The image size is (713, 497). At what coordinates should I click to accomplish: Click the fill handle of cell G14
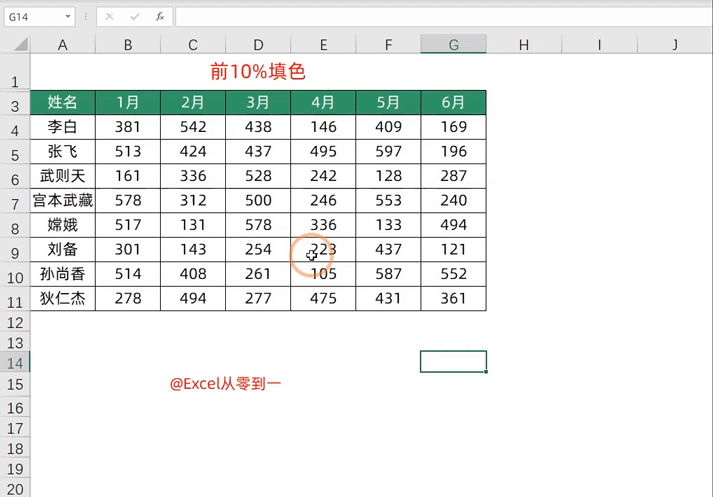(486, 371)
